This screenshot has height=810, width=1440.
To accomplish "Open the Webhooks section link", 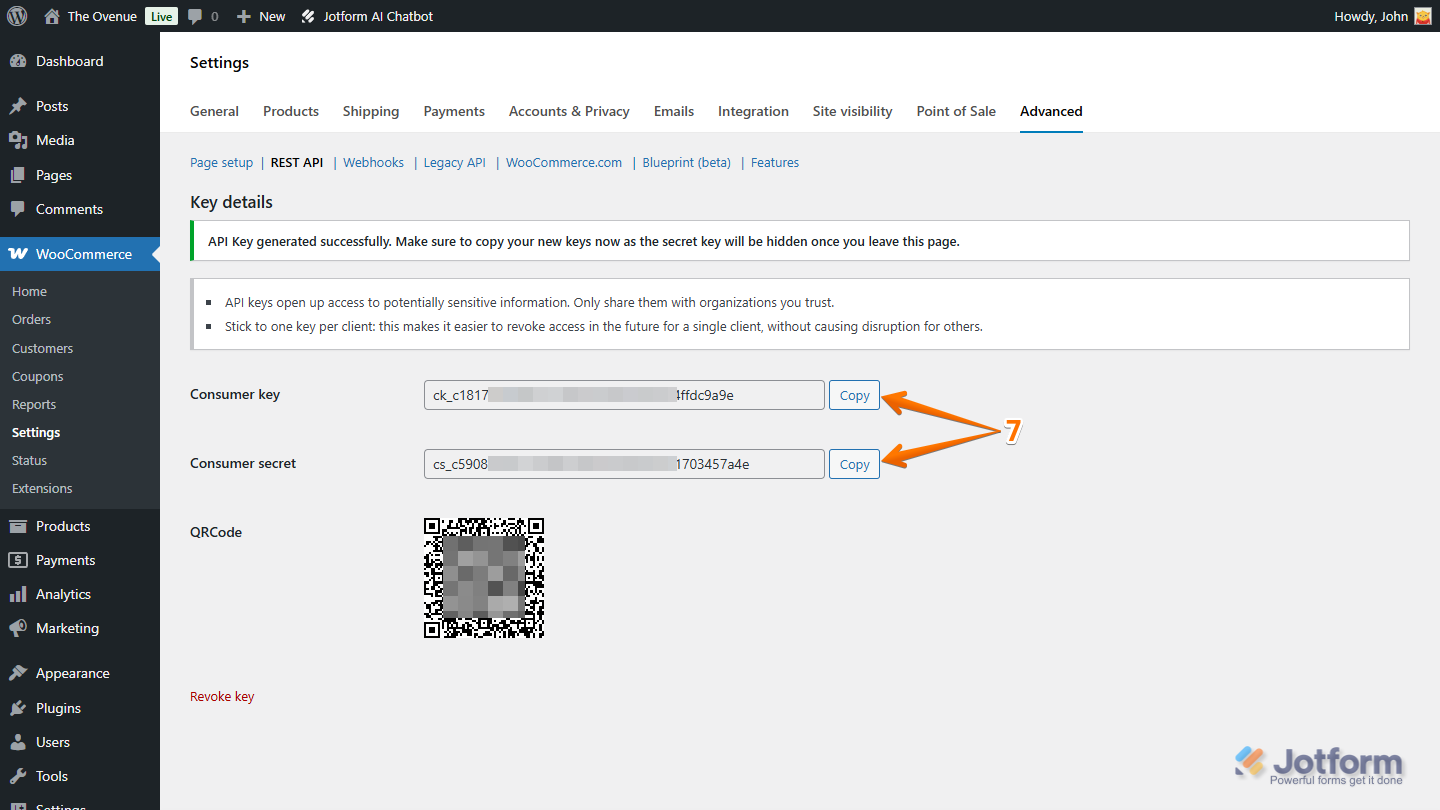I will 373,162.
